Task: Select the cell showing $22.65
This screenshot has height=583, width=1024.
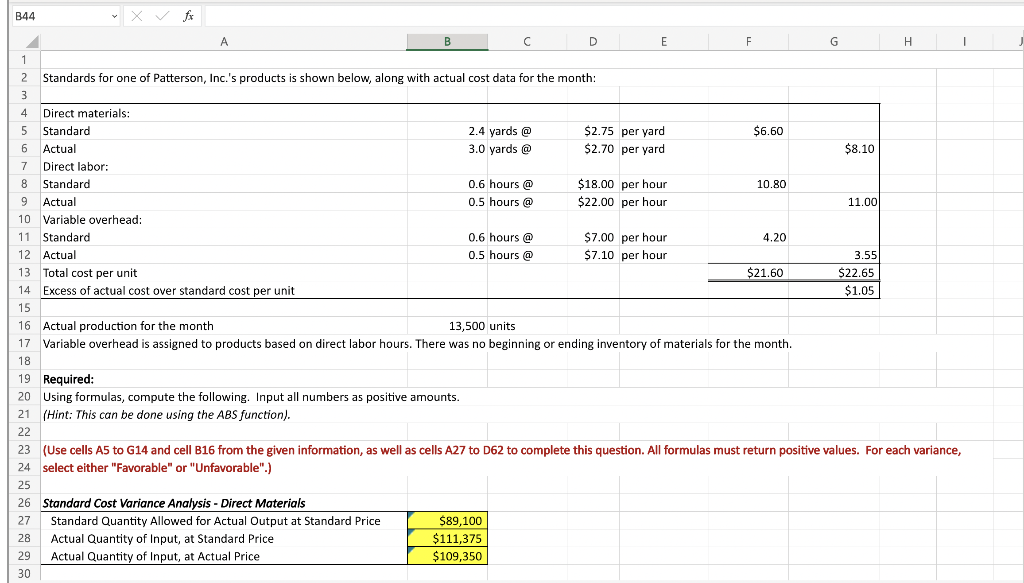Action: 834,272
